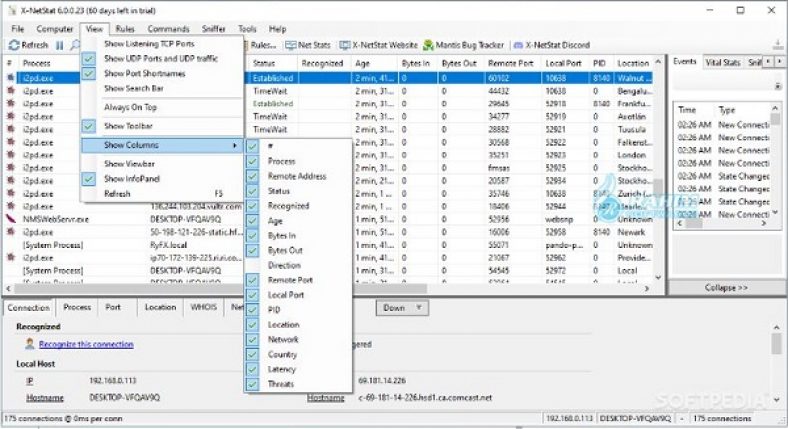Click the person icon beside Recognize this connection

click(x=30, y=344)
